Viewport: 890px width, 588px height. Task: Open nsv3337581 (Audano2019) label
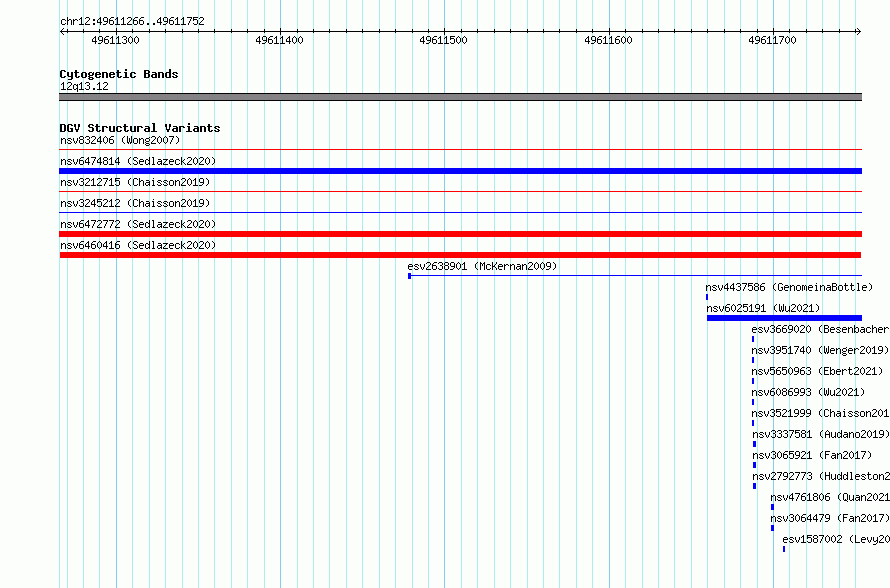pyautogui.click(x=821, y=434)
